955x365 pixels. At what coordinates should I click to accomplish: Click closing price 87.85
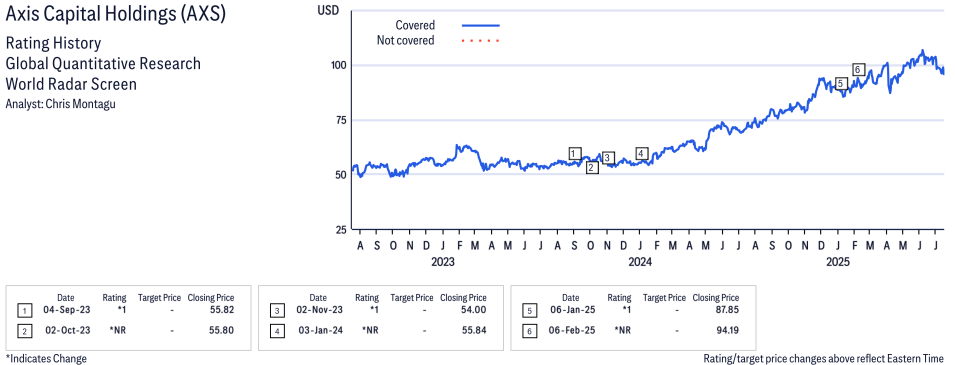tap(727, 310)
